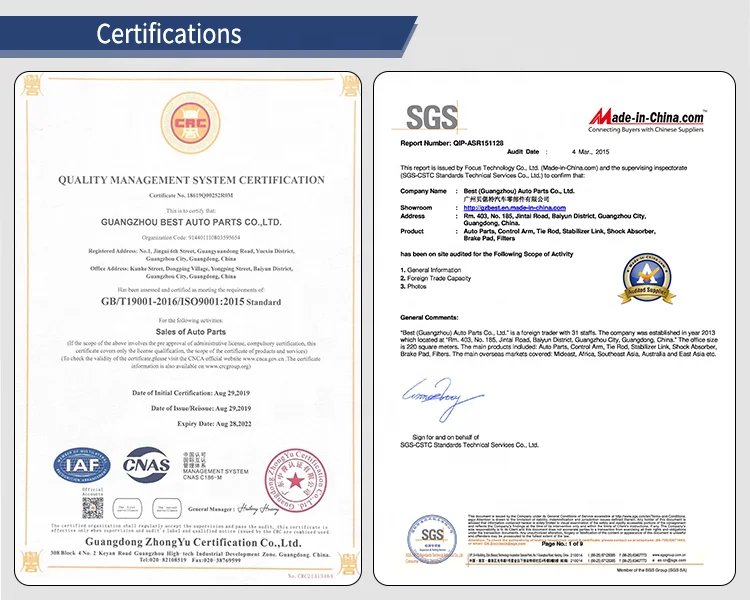
Task: Click the blue handwritten signature on the SGS report
Action: (443, 398)
